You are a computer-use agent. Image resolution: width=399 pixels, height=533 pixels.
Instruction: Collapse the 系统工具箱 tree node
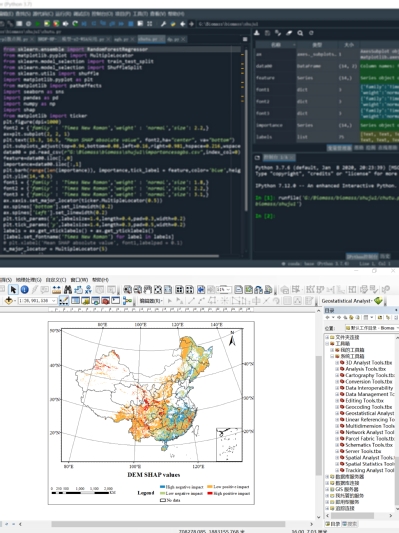click(332, 356)
